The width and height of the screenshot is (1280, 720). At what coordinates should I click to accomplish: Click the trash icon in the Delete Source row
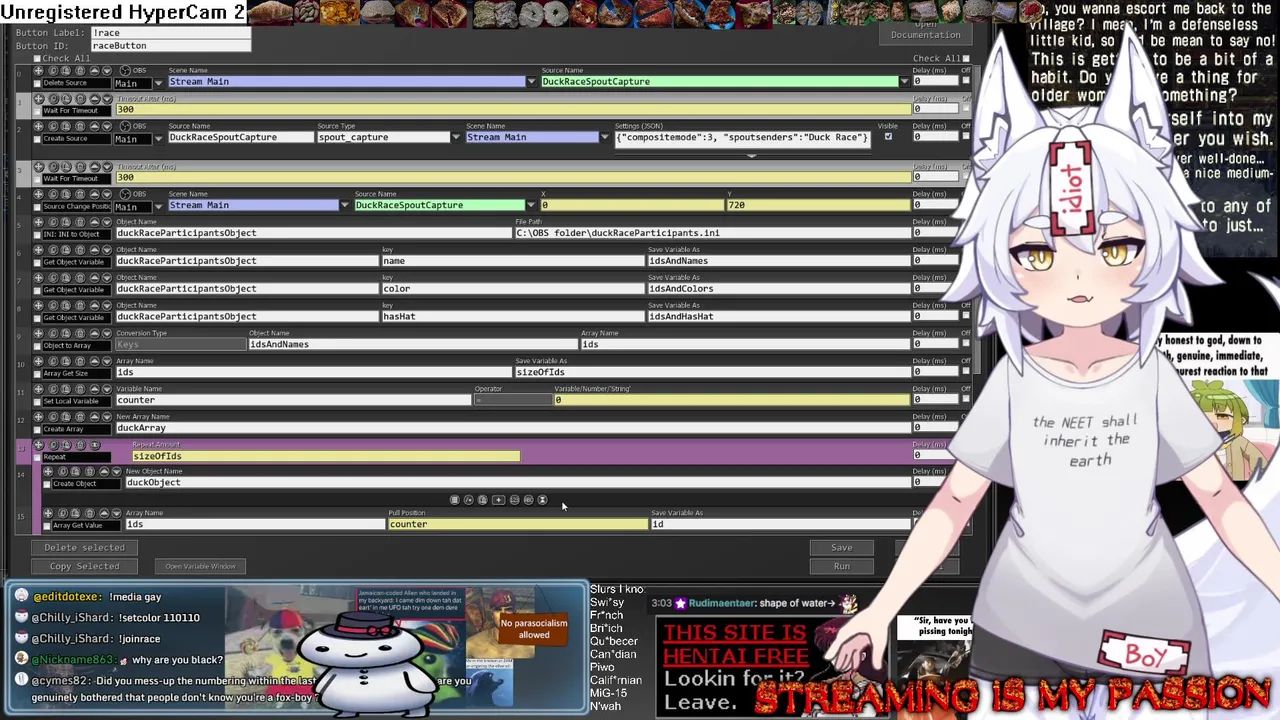[80, 71]
